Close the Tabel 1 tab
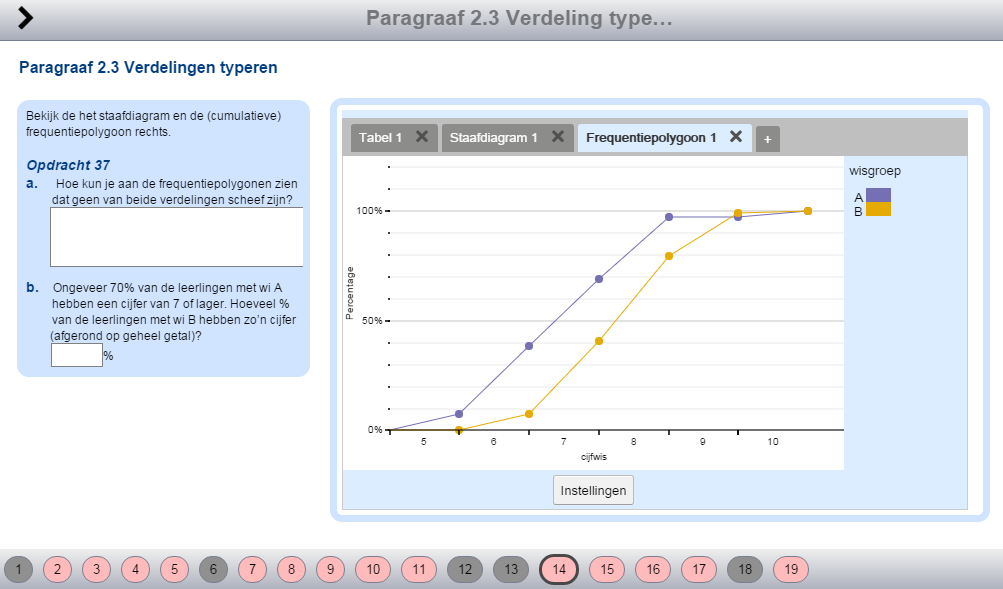Viewport: 1003px width, 589px height. (422, 137)
